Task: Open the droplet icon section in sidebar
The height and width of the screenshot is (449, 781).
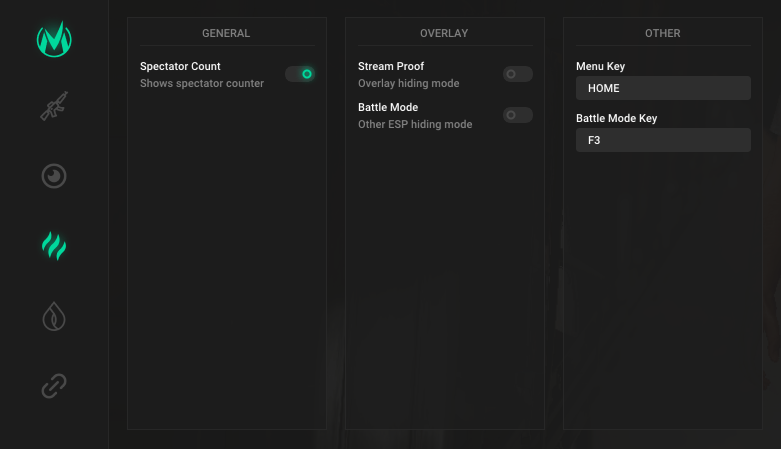Action: pos(54,316)
